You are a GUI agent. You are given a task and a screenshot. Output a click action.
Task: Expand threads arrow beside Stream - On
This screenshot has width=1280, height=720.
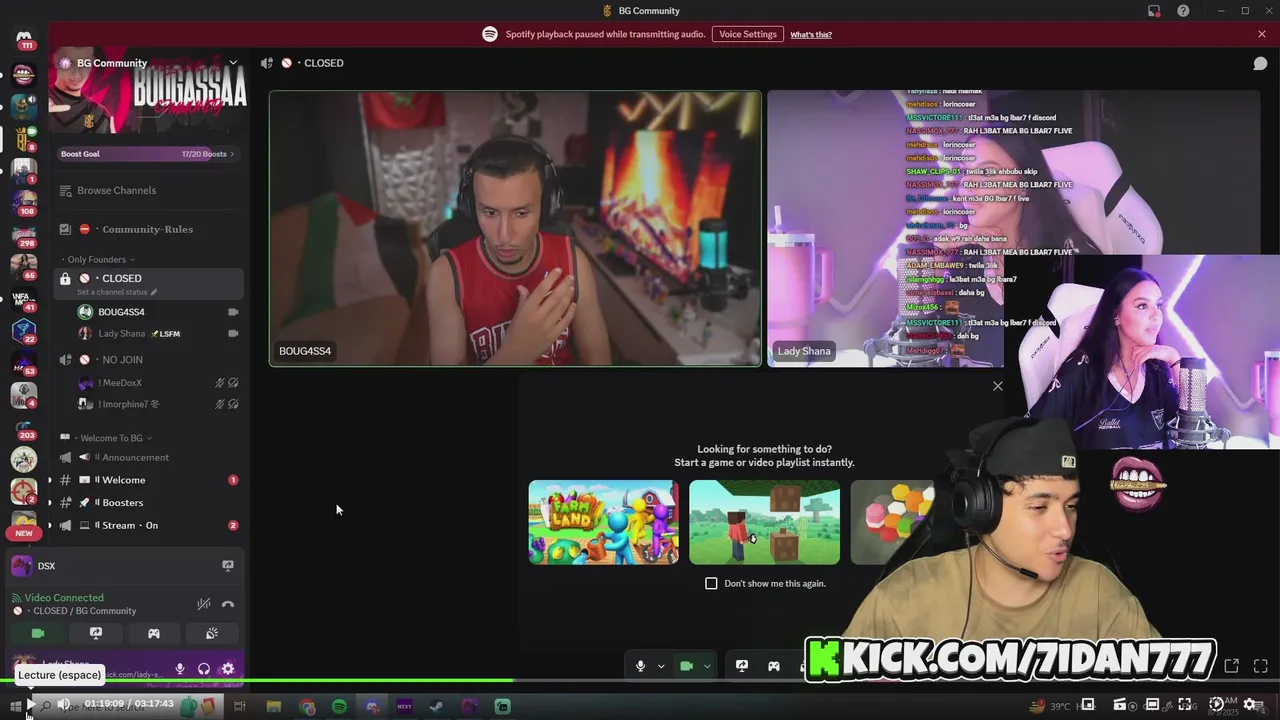(50, 525)
